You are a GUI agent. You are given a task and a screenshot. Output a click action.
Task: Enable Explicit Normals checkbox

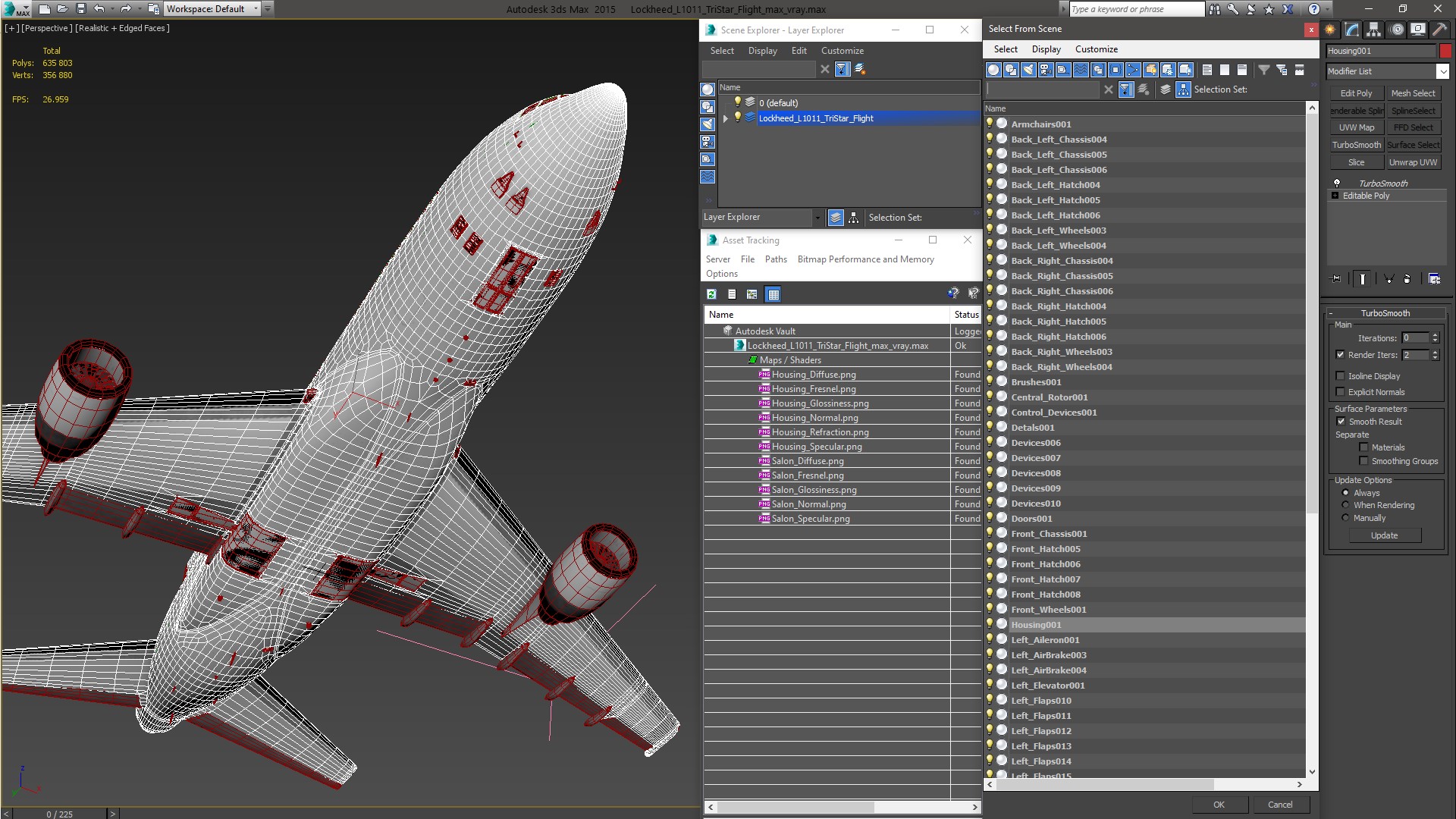pos(1340,392)
